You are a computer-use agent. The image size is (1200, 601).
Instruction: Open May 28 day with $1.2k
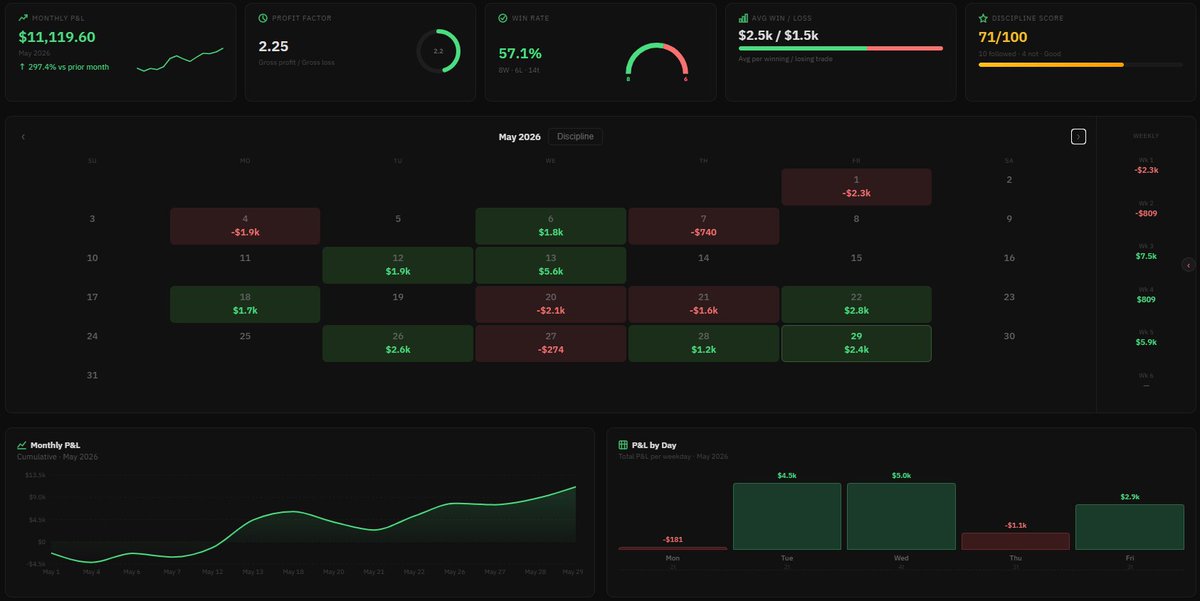click(x=703, y=343)
